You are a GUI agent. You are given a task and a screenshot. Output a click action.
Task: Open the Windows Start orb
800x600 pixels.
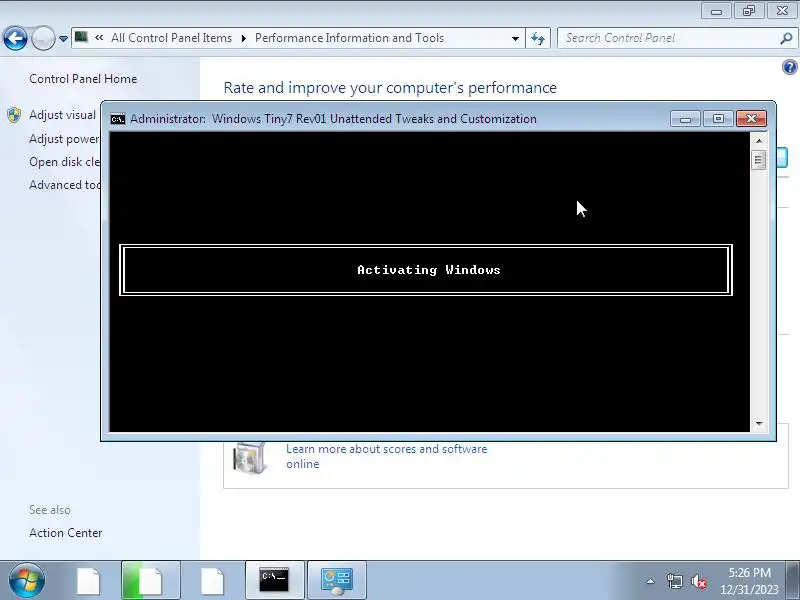27,580
